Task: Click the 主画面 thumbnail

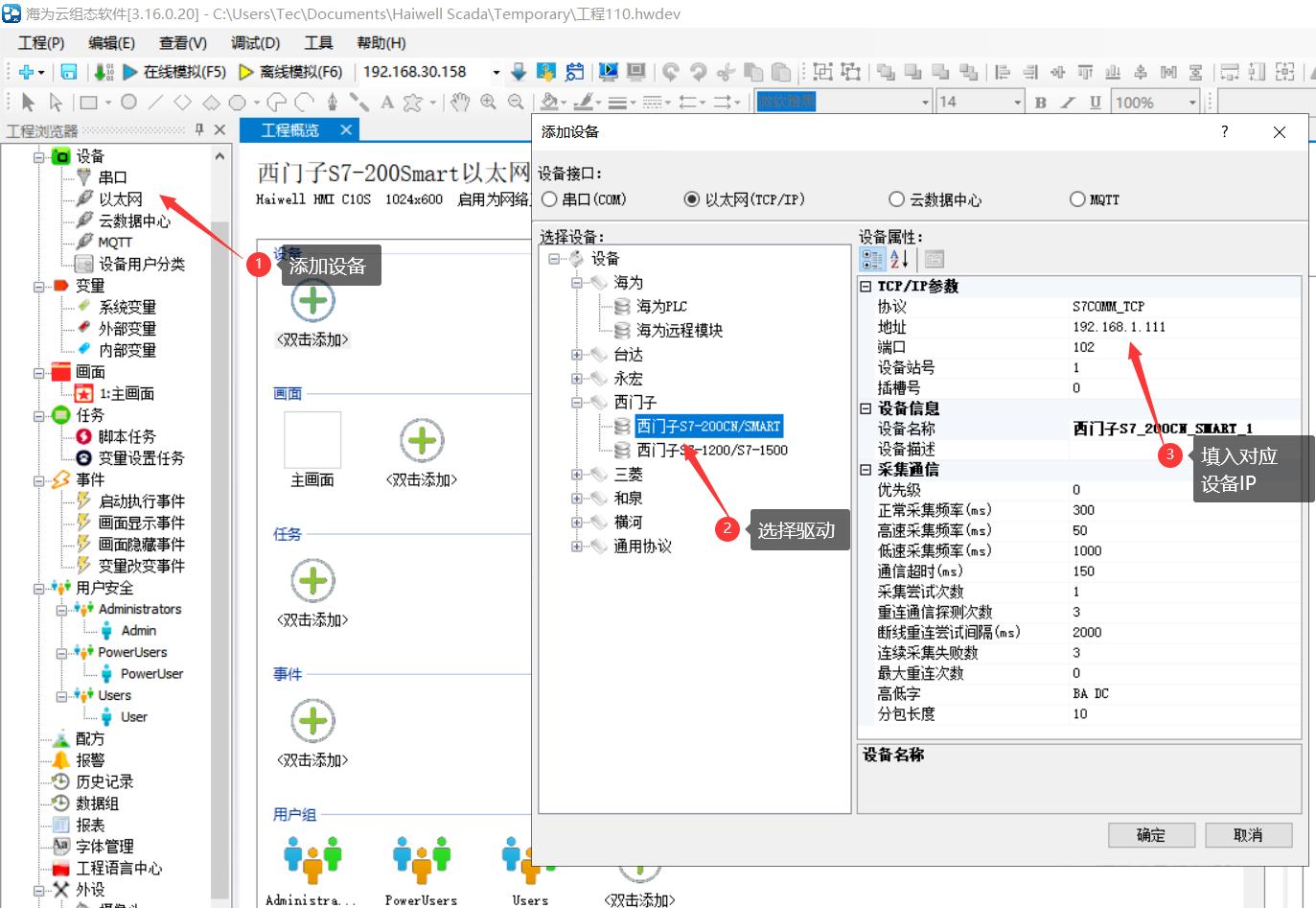Action: point(312,440)
